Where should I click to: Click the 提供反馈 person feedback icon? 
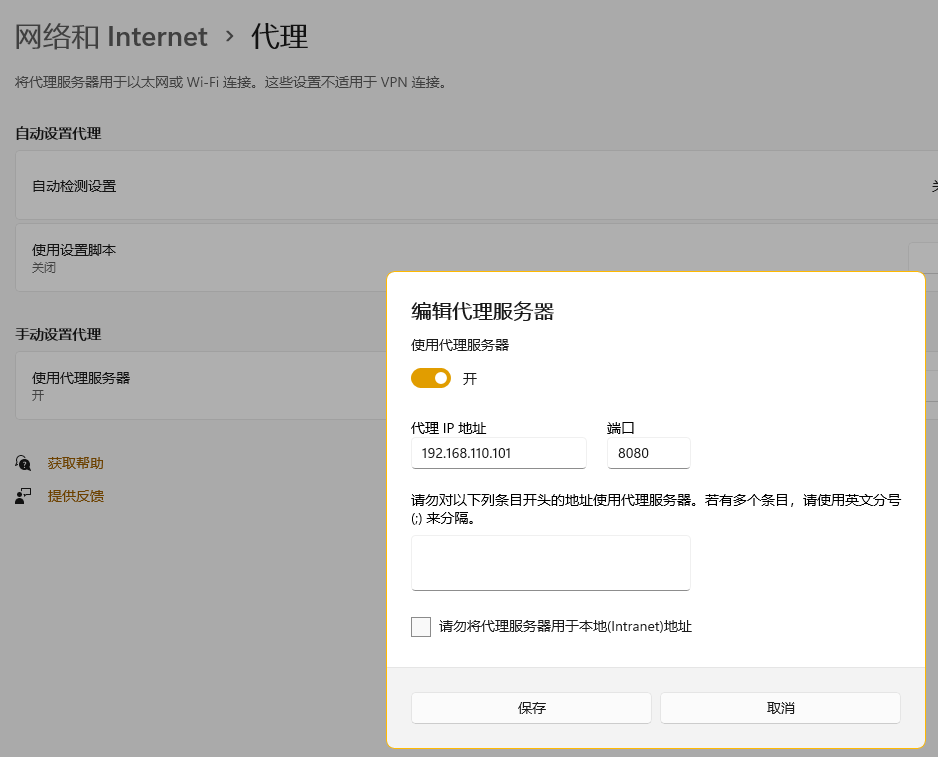tap(23, 496)
